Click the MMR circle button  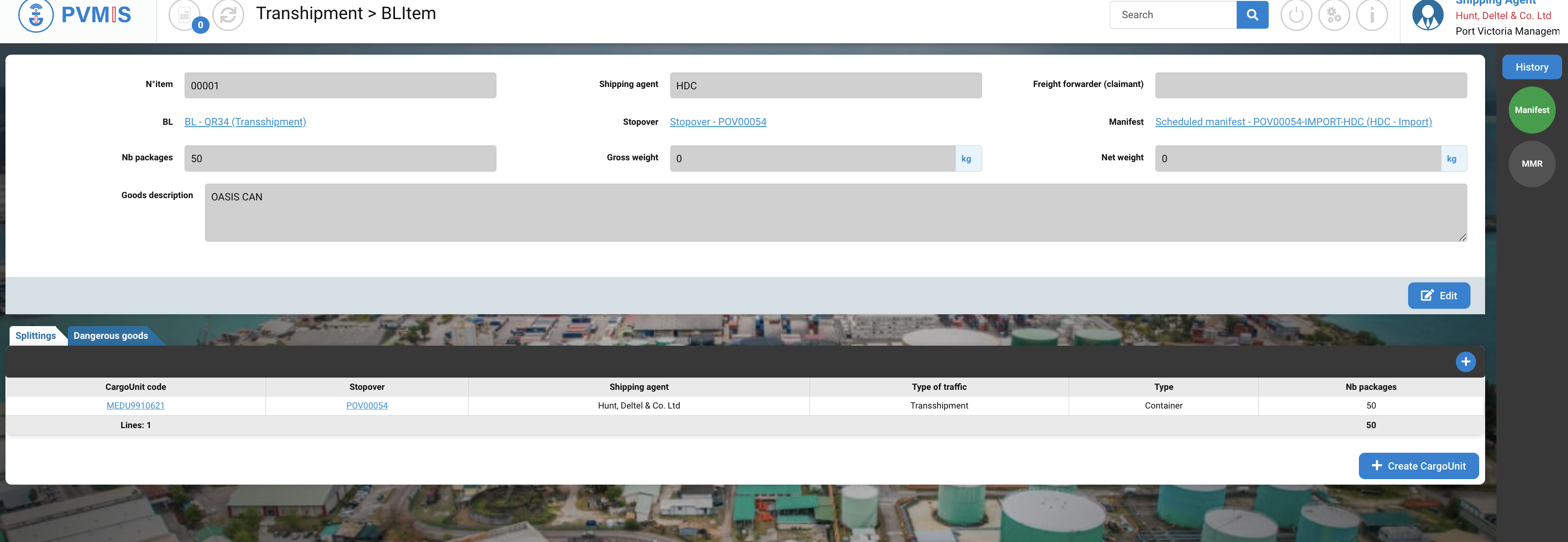(1532, 164)
